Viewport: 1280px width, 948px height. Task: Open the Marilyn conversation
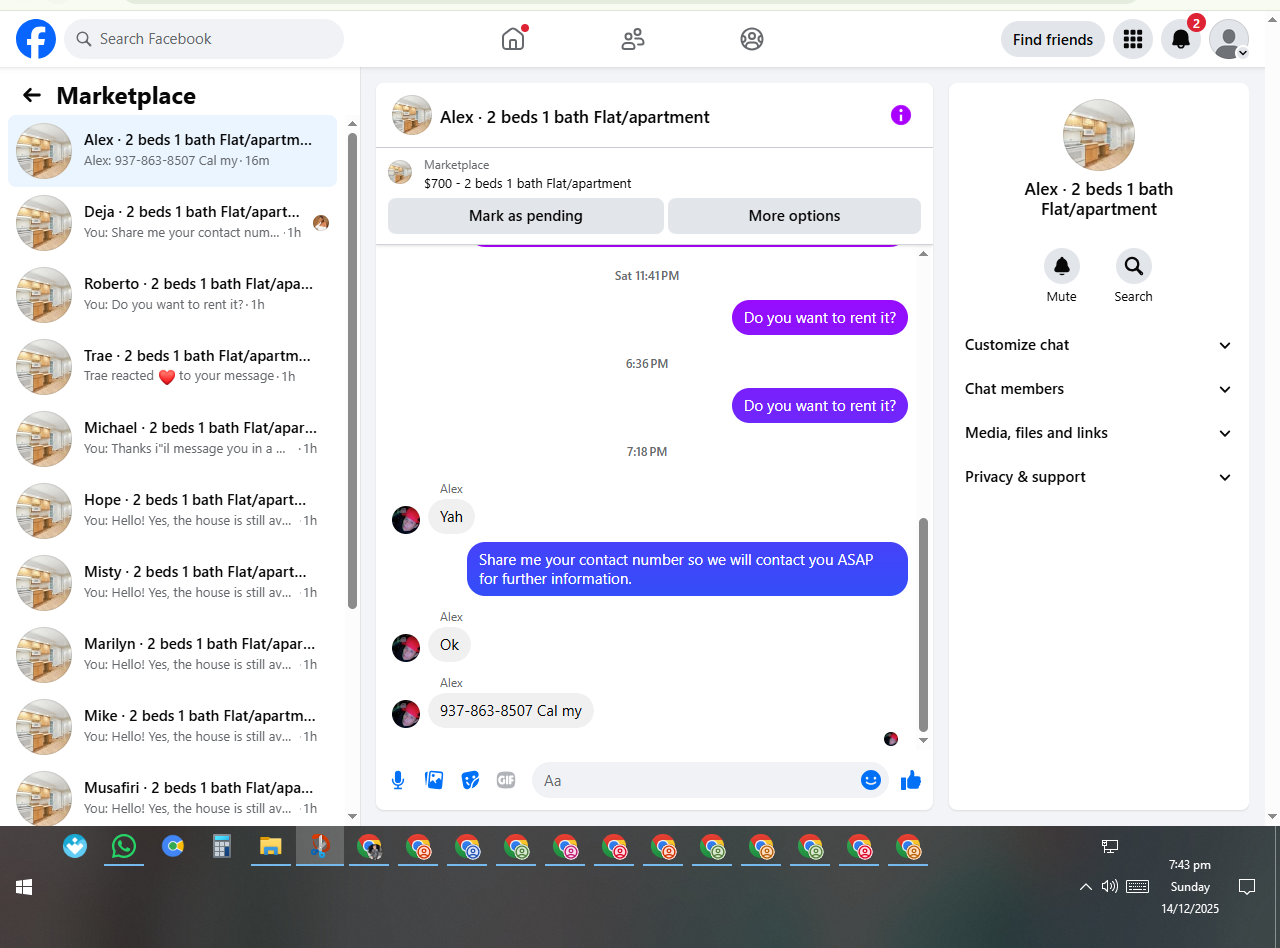pos(172,655)
